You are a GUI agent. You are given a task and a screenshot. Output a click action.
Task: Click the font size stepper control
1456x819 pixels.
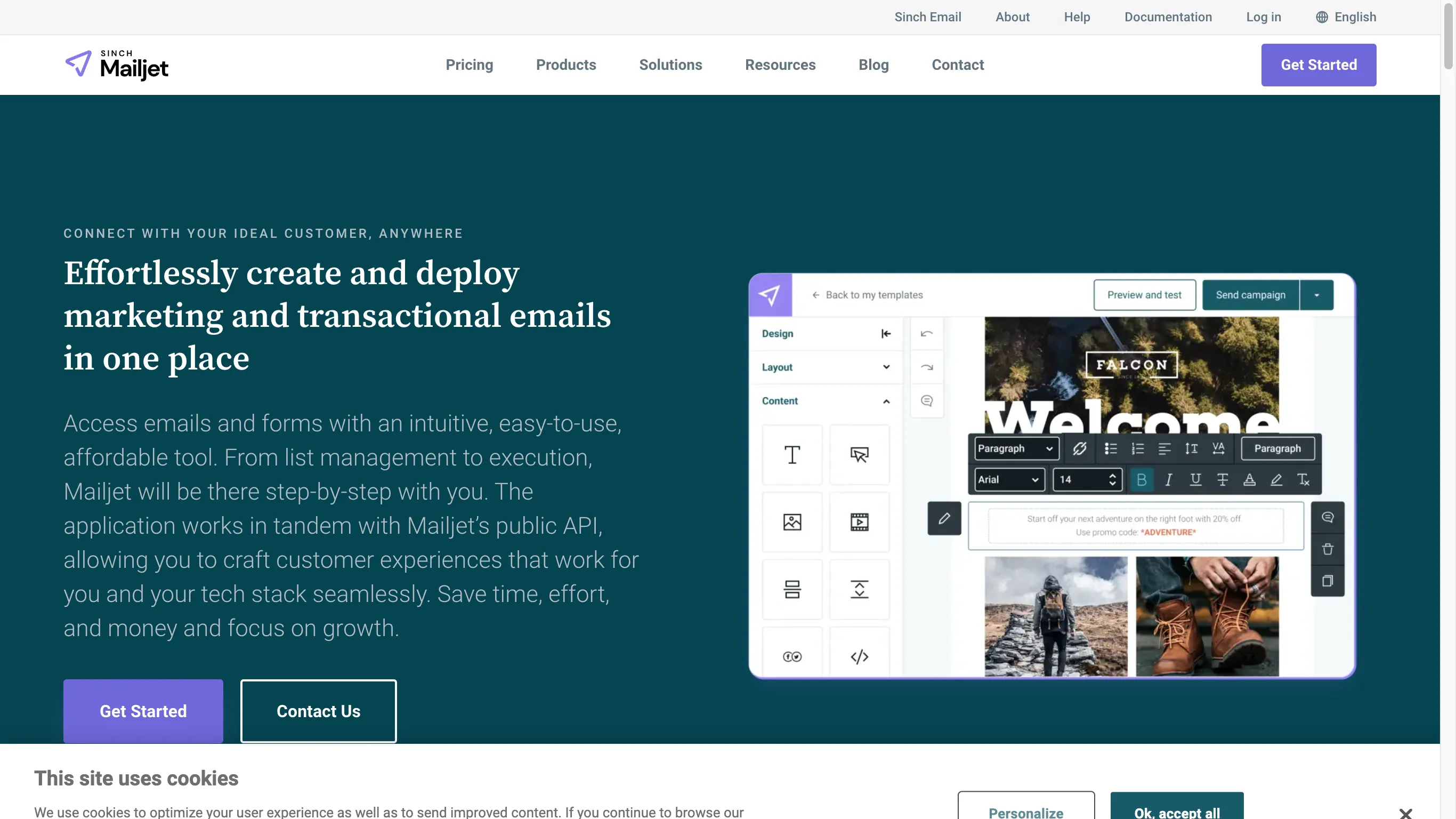1112,480
